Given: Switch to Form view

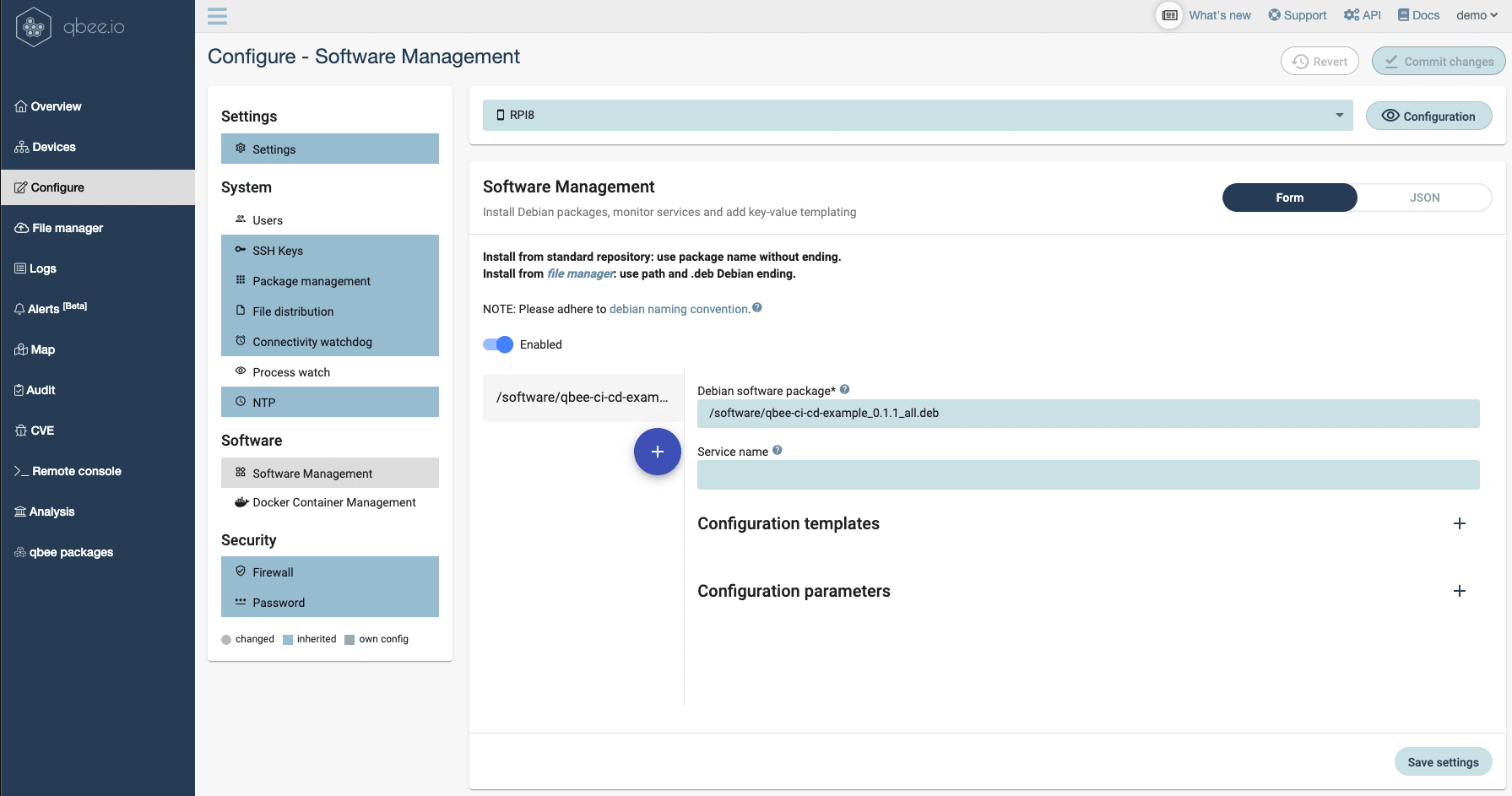Looking at the screenshot, I should point(1289,198).
